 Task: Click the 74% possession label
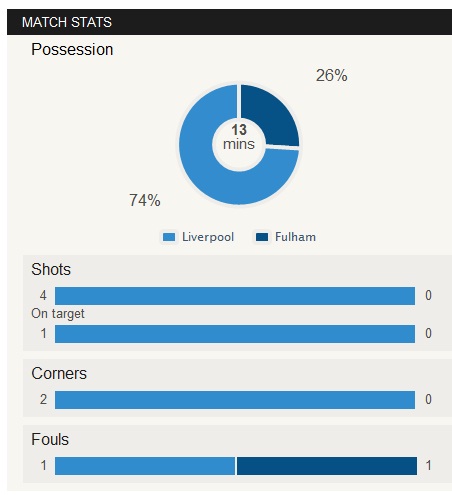pyautogui.click(x=145, y=200)
